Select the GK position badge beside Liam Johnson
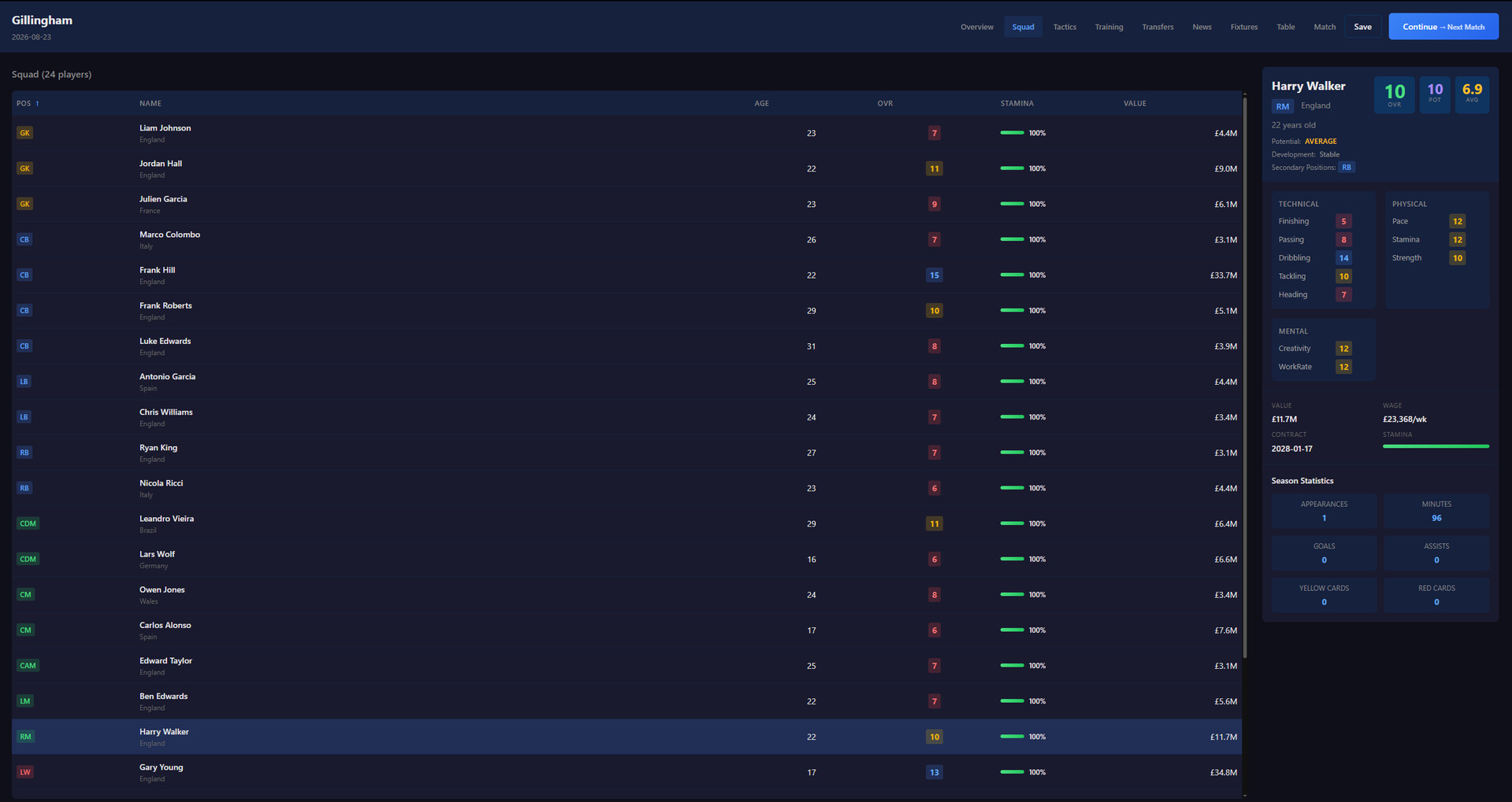 point(24,132)
